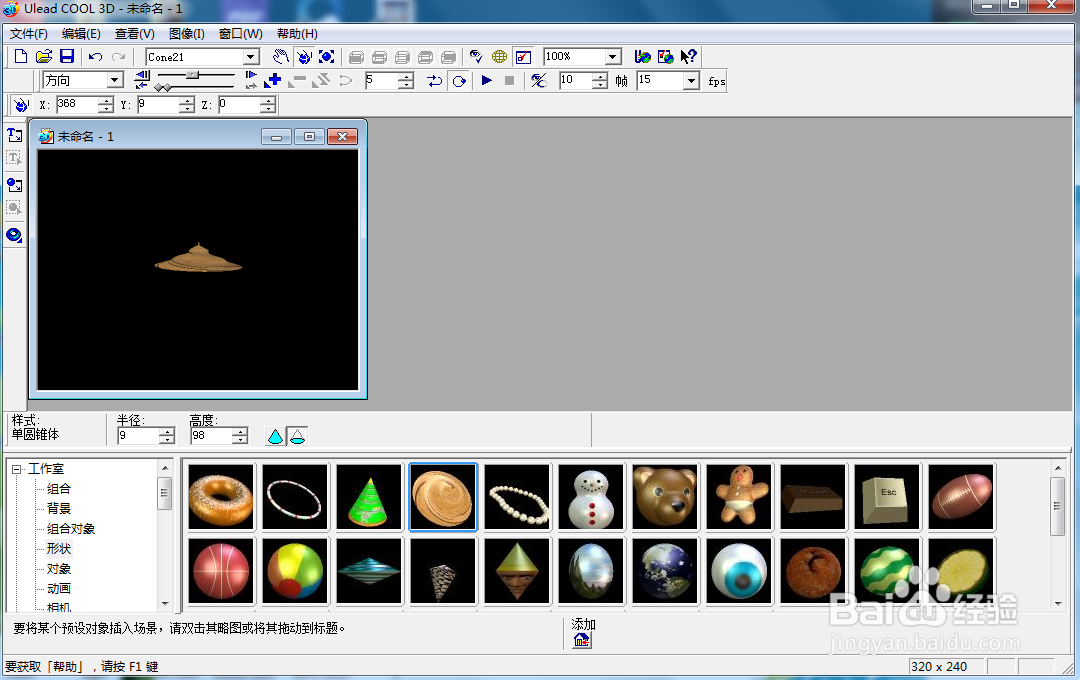Select the Insert text tool in sidebar
Viewport: 1080px width, 680px height.
pos(14,135)
